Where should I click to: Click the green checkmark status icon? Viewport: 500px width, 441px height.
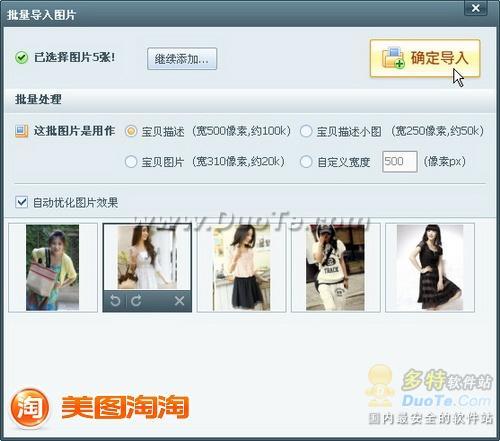[21, 58]
